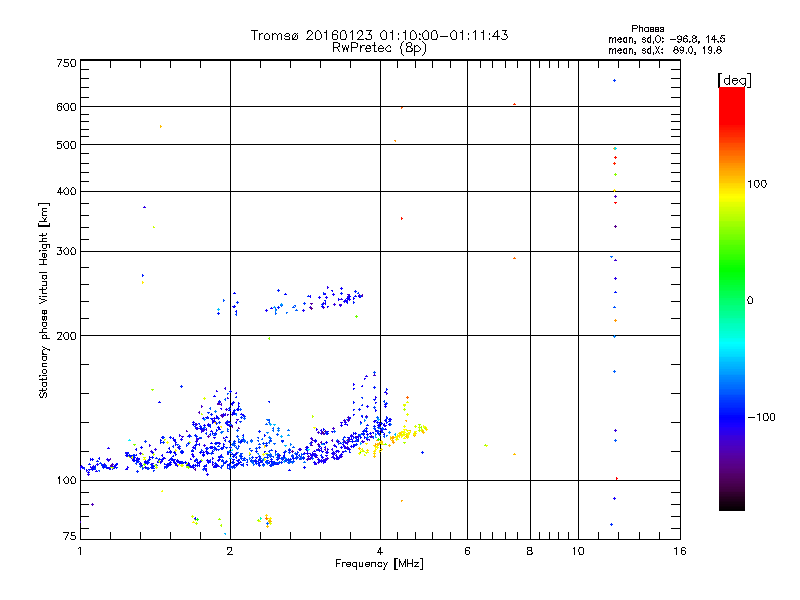
Task: Click the '[deg]' colorbar unit label
Action: coord(734,81)
